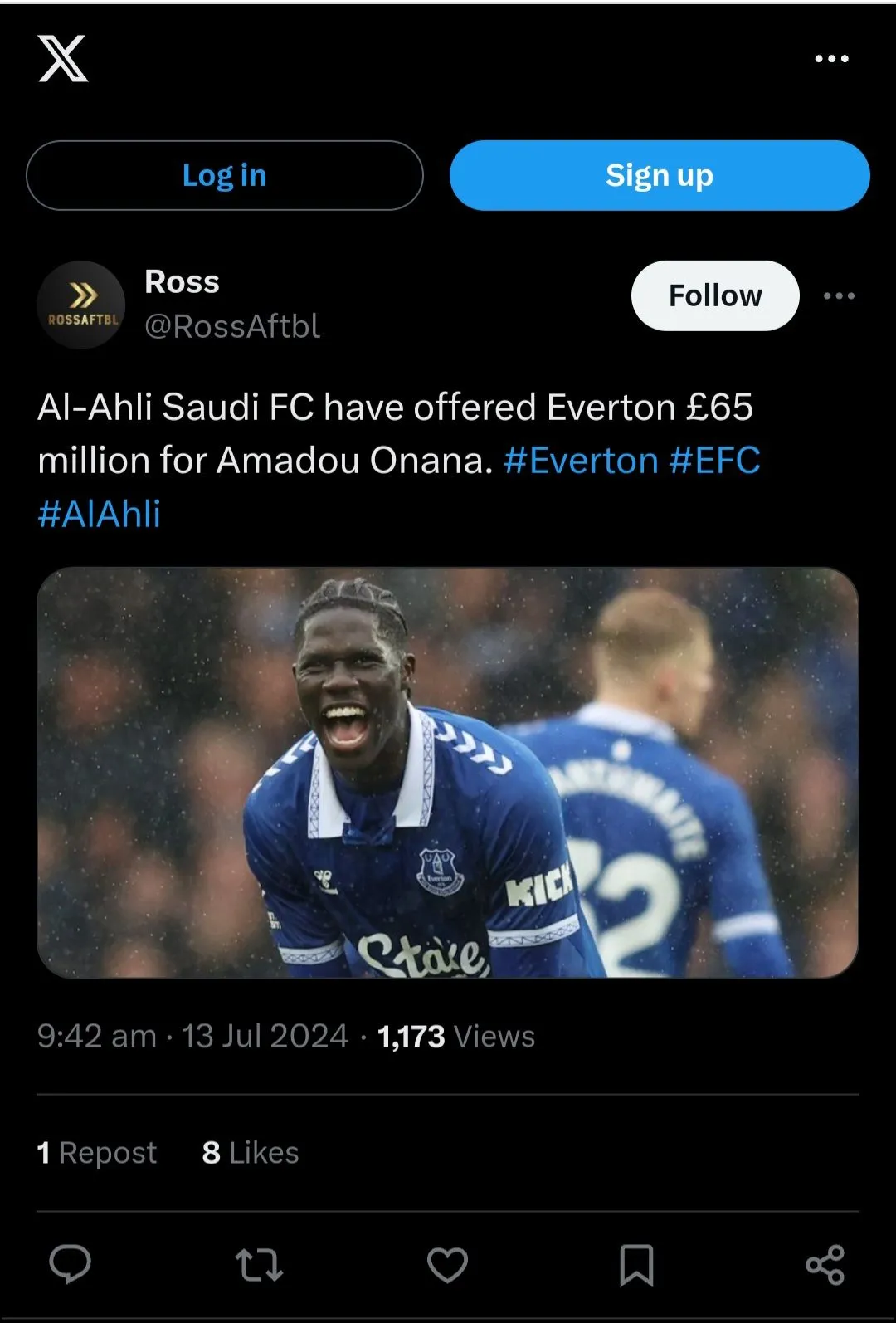Expand the tweet's more options menu
The image size is (896, 1323).
coord(839,296)
